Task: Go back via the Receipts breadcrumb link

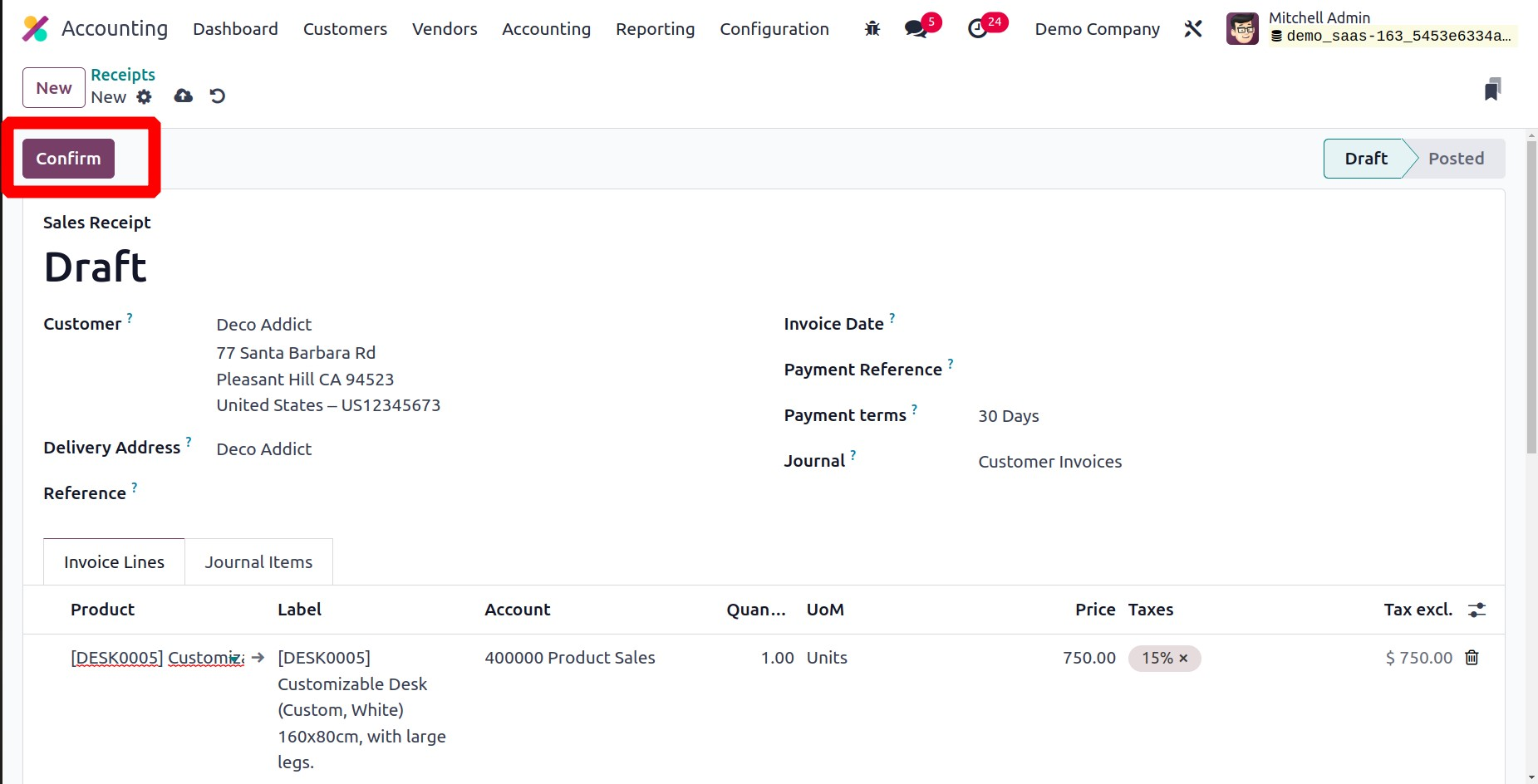Action: pyautogui.click(x=123, y=75)
